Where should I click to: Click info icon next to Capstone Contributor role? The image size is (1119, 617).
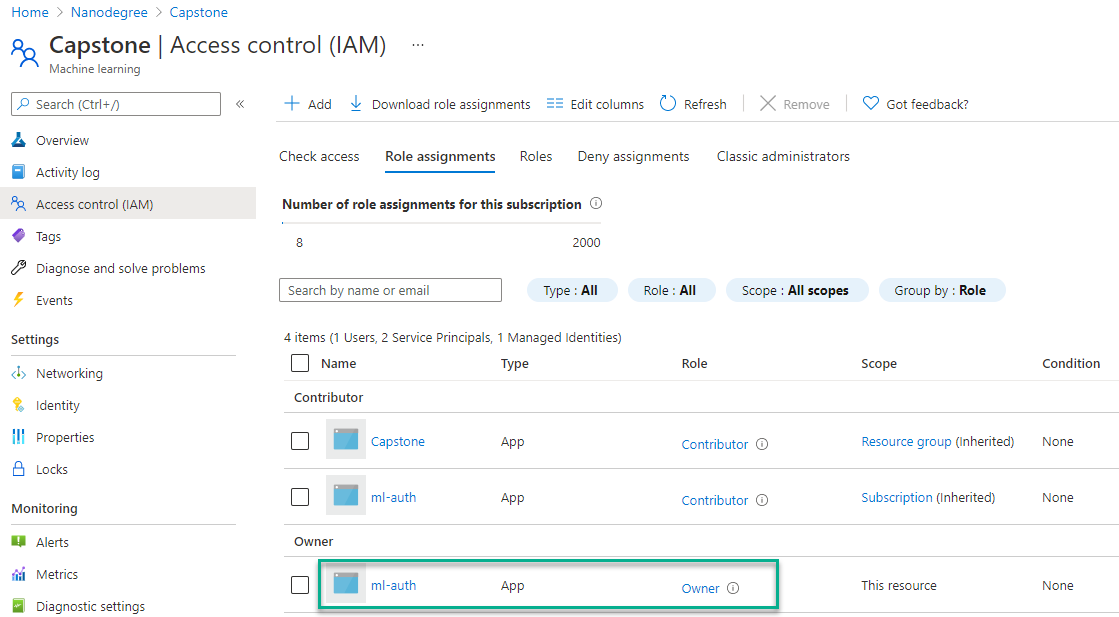(x=762, y=444)
